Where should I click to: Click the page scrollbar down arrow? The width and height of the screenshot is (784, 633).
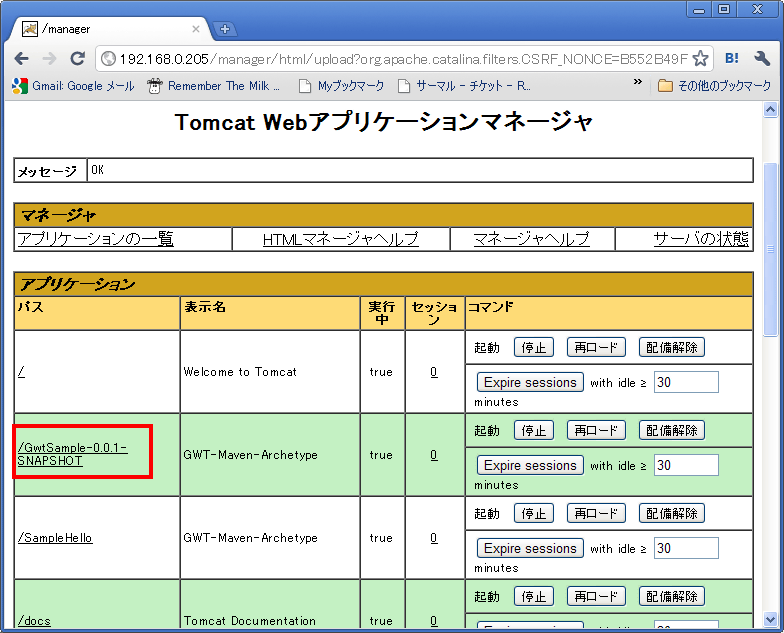[x=770, y=620]
